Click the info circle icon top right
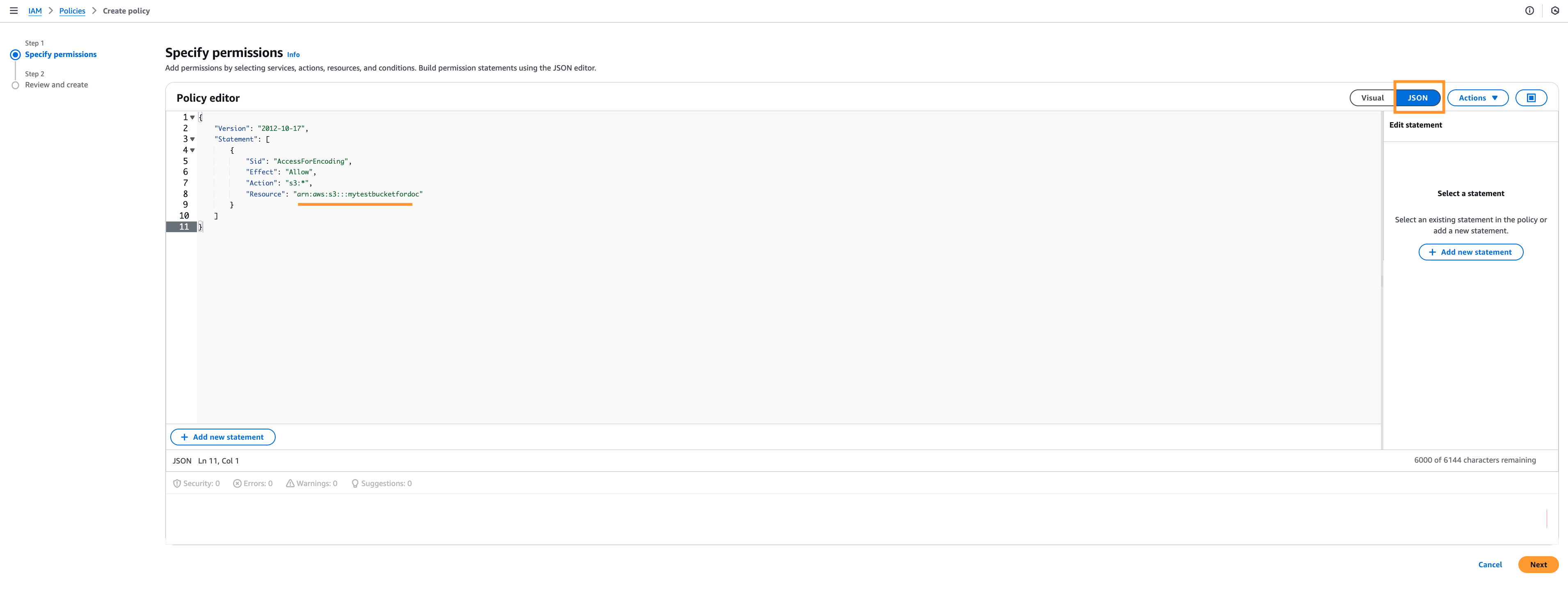This screenshot has width=1568, height=589. [x=1529, y=10]
